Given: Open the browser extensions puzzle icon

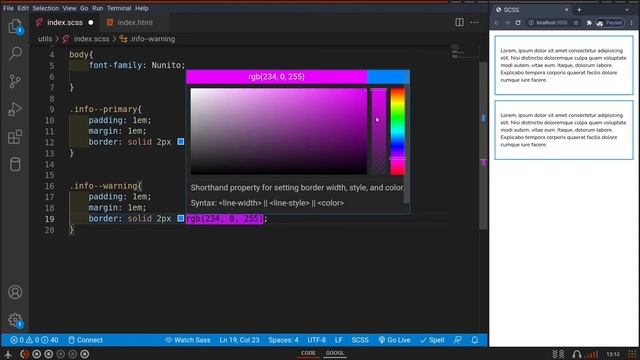Looking at the screenshot, I should pos(589,22).
